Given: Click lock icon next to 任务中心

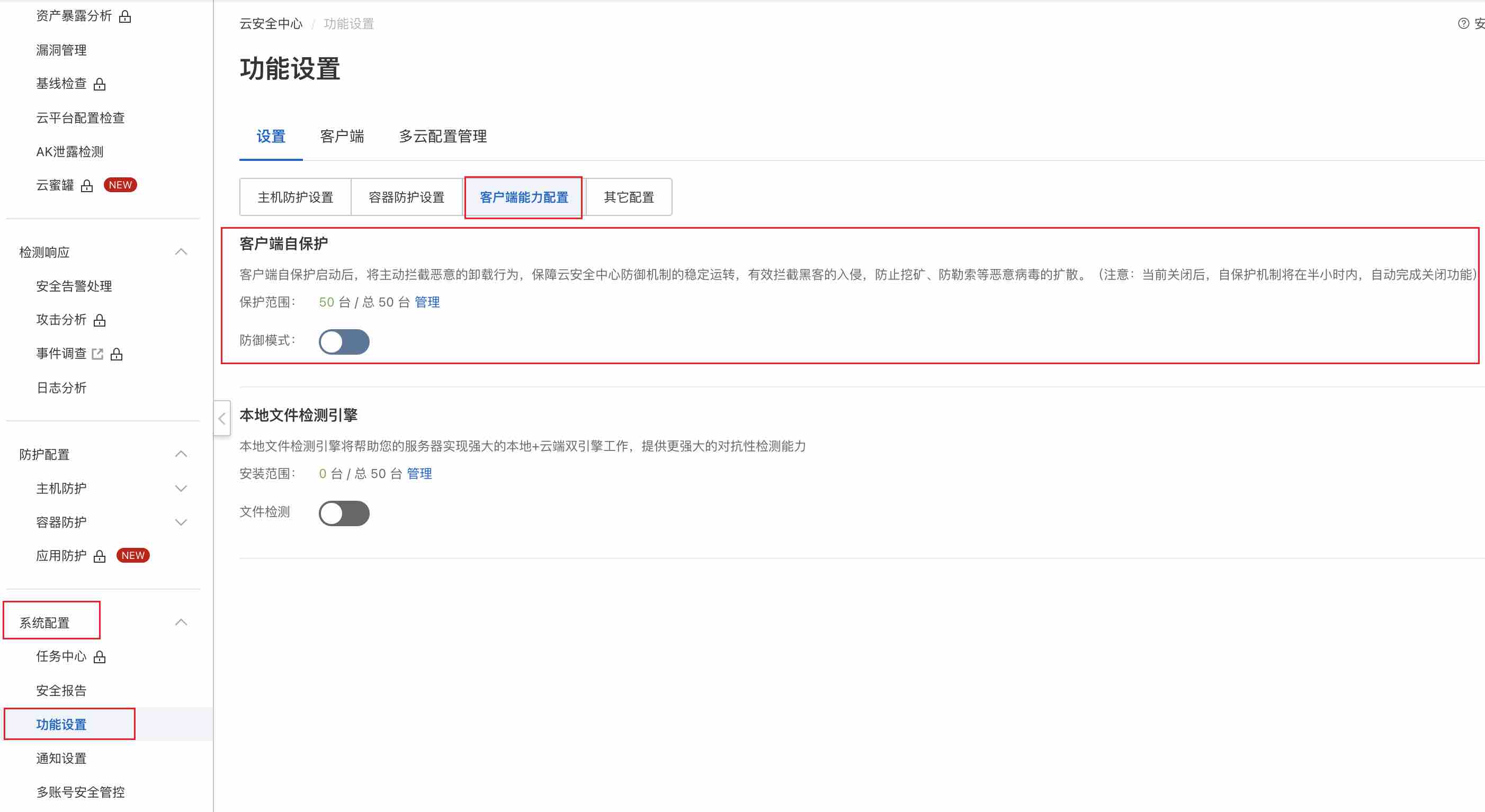Looking at the screenshot, I should (100, 657).
